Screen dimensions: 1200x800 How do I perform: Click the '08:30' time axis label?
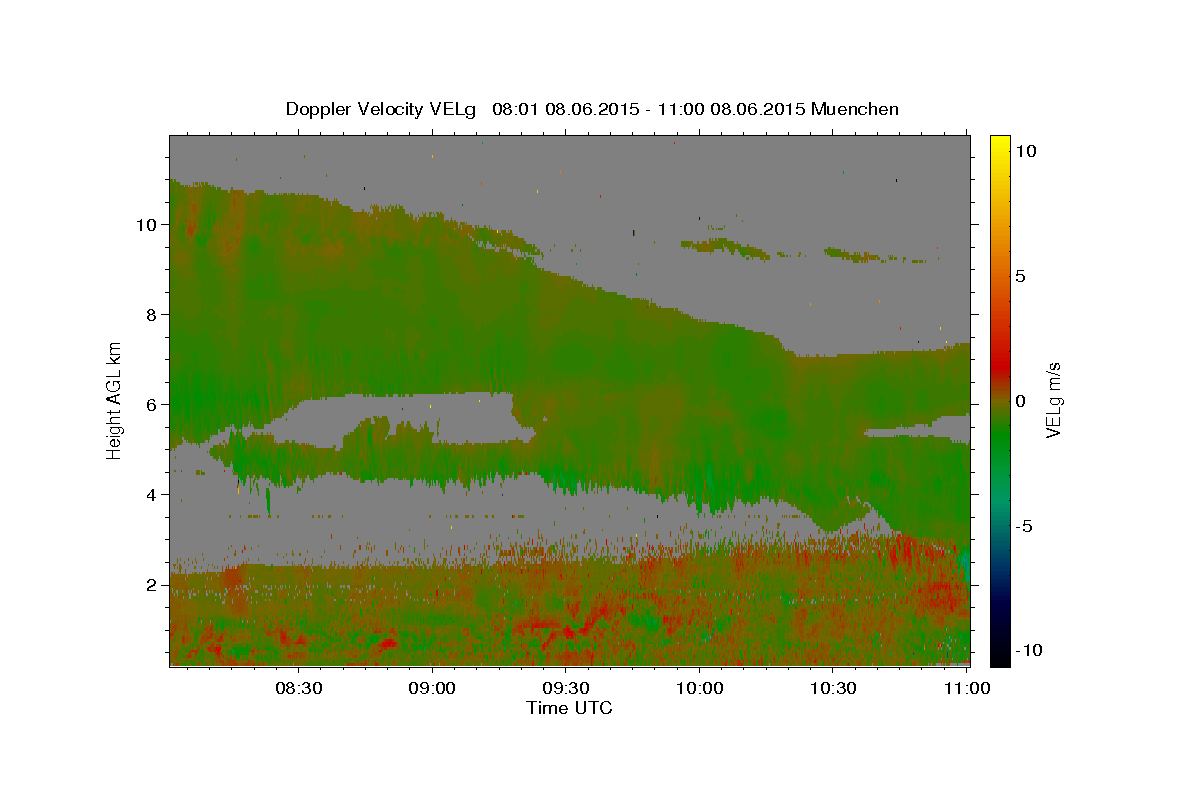point(299,688)
